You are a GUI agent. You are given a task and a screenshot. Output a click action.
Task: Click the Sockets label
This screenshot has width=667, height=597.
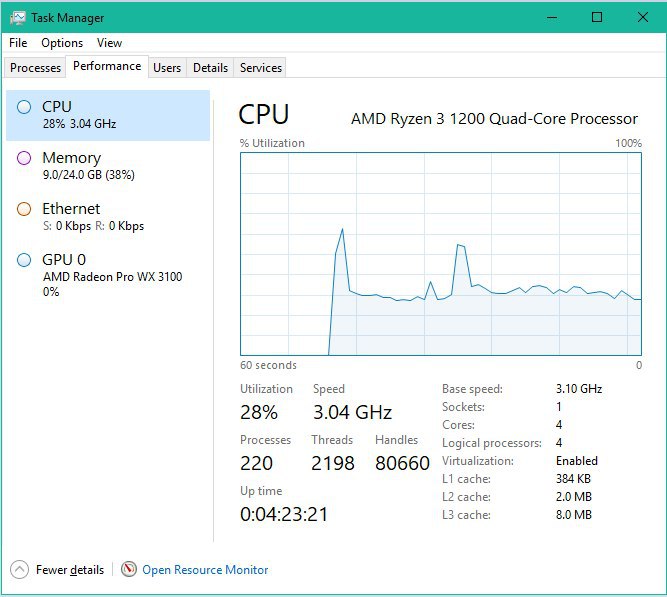[x=463, y=407]
